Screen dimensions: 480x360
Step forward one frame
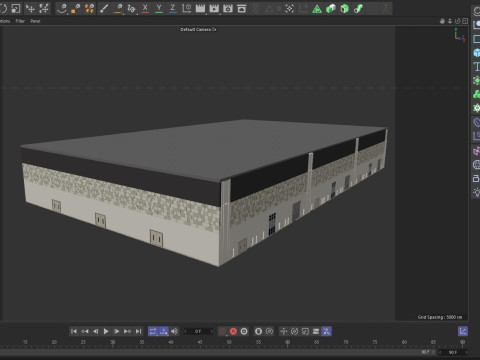pos(117,331)
